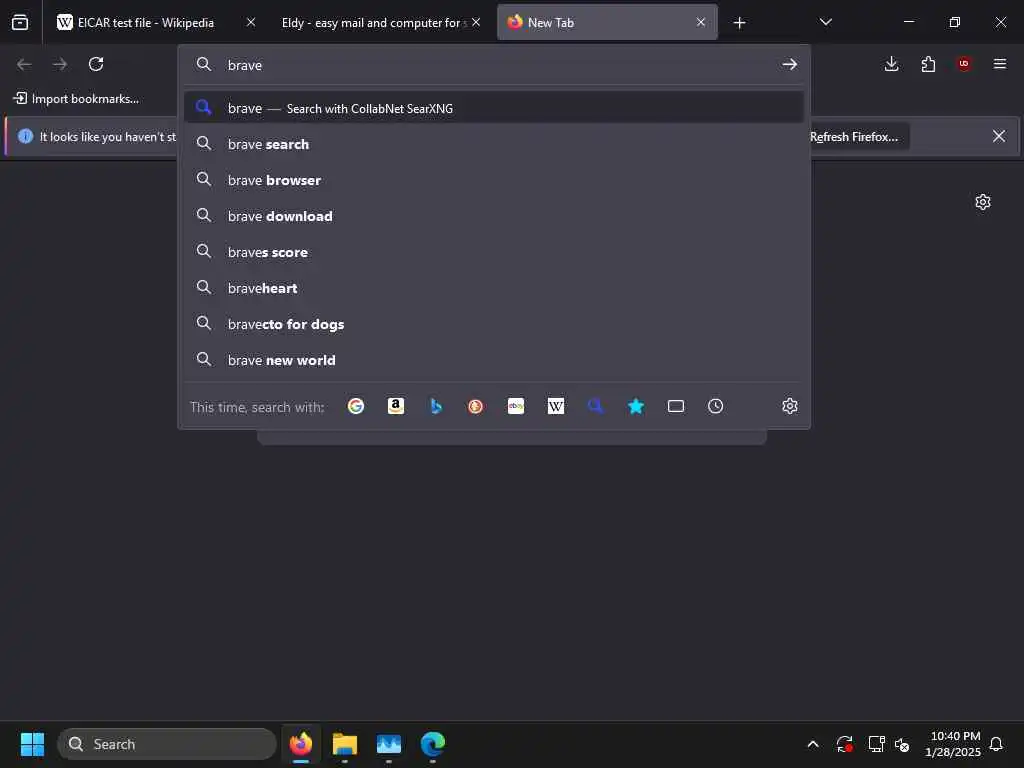1024x768 pixels.
Task: Search with DuckDuckGo one-off icon
Action: click(475, 406)
